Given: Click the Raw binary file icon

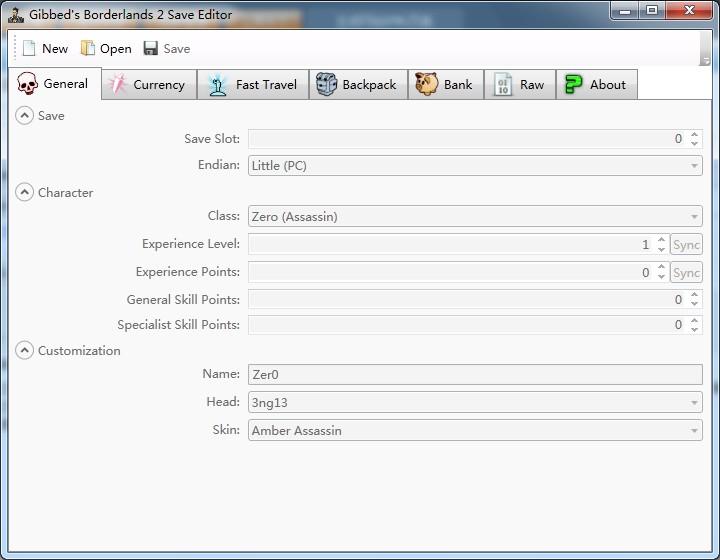Looking at the screenshot, I should click(x=503, y=85).
